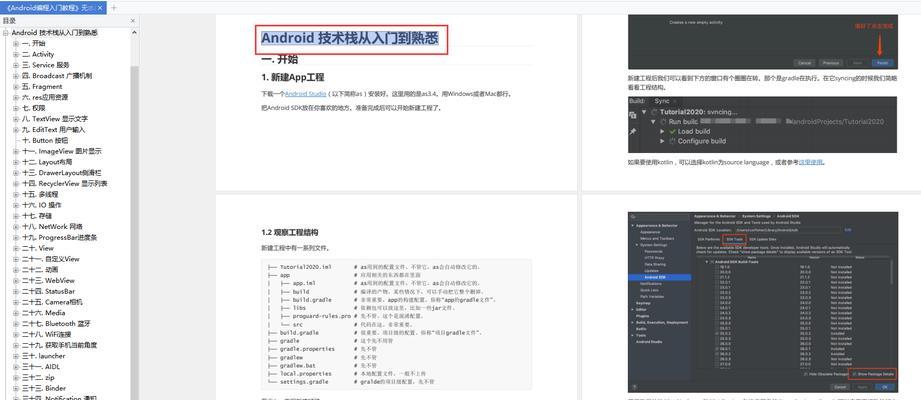Open 二十八. WiFi连接 outline entry
Screen dimensions: 921x400
47,334
